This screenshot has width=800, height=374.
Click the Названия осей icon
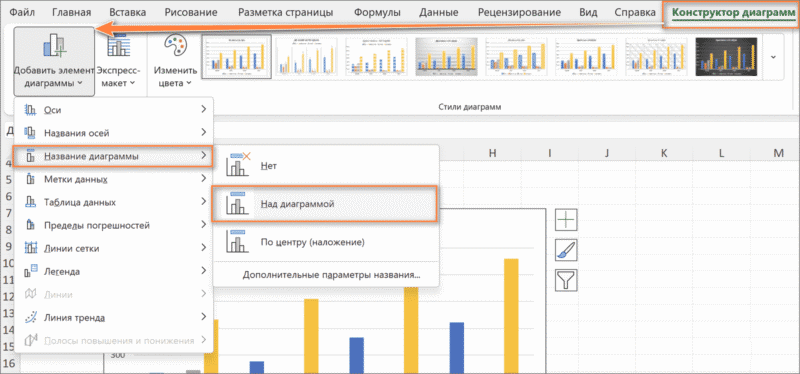pos(31,133)
